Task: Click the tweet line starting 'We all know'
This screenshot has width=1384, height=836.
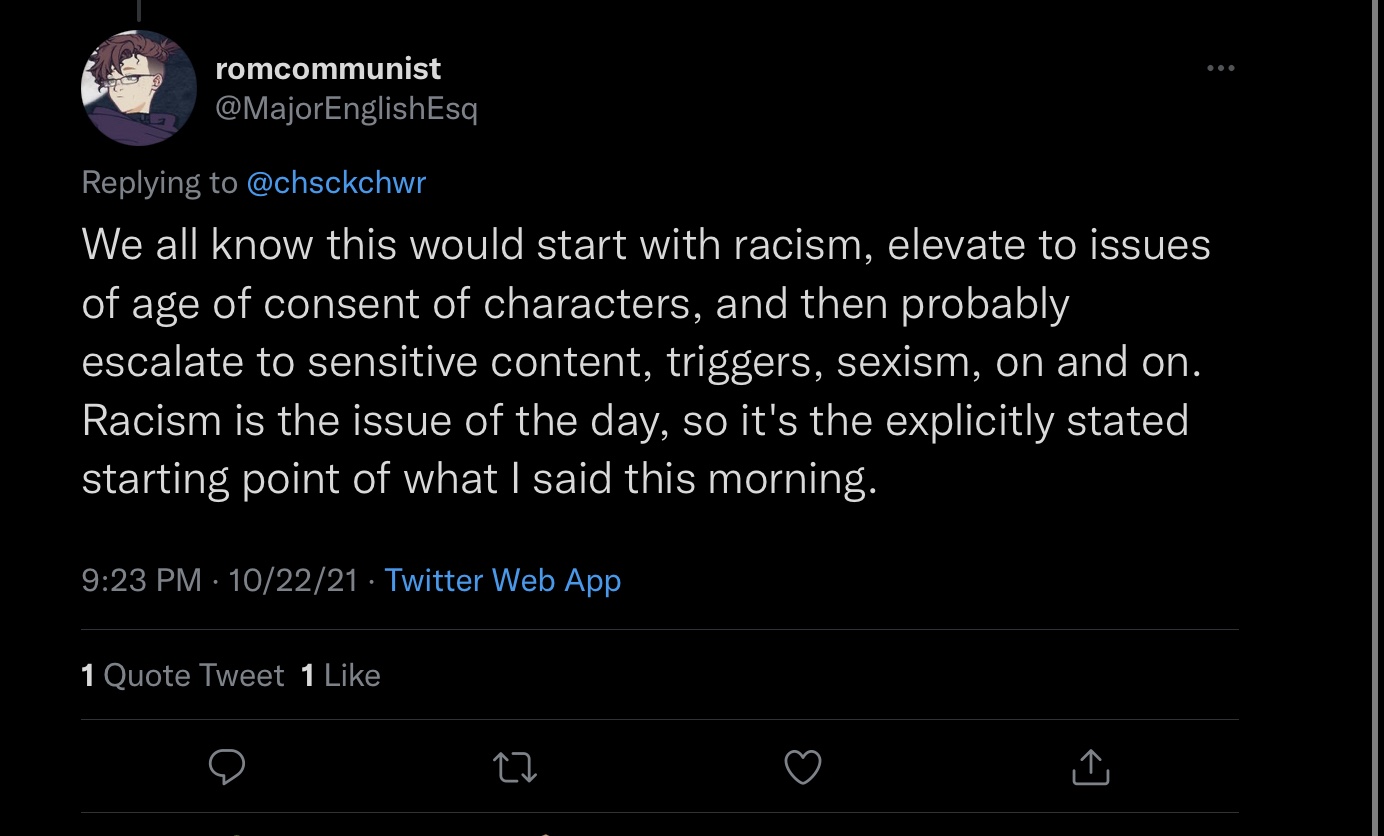Action: tap(645, 245)
